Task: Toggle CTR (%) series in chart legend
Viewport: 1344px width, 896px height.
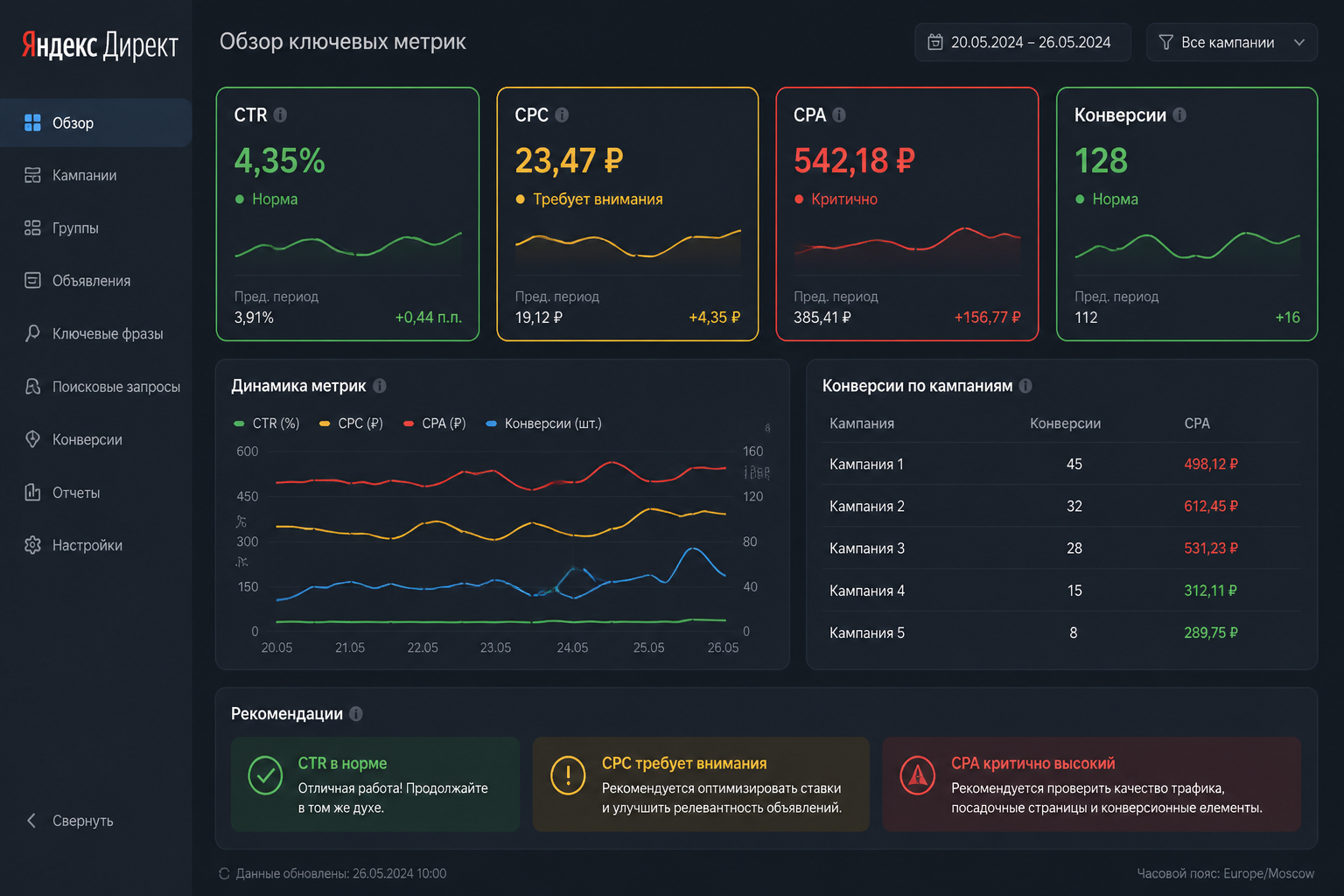Action: [x=267, y=423]
